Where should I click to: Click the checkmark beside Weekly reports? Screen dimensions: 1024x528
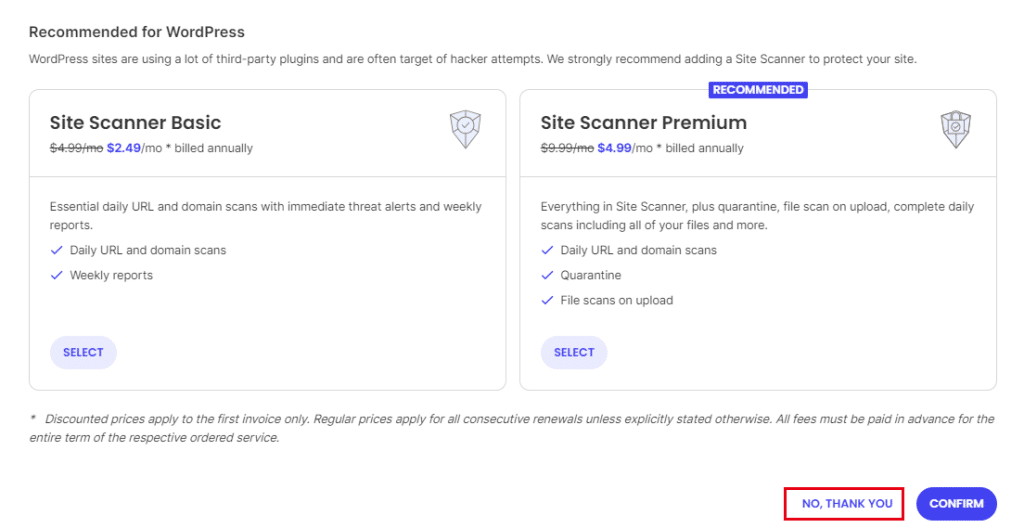click(x=57, y=275)
